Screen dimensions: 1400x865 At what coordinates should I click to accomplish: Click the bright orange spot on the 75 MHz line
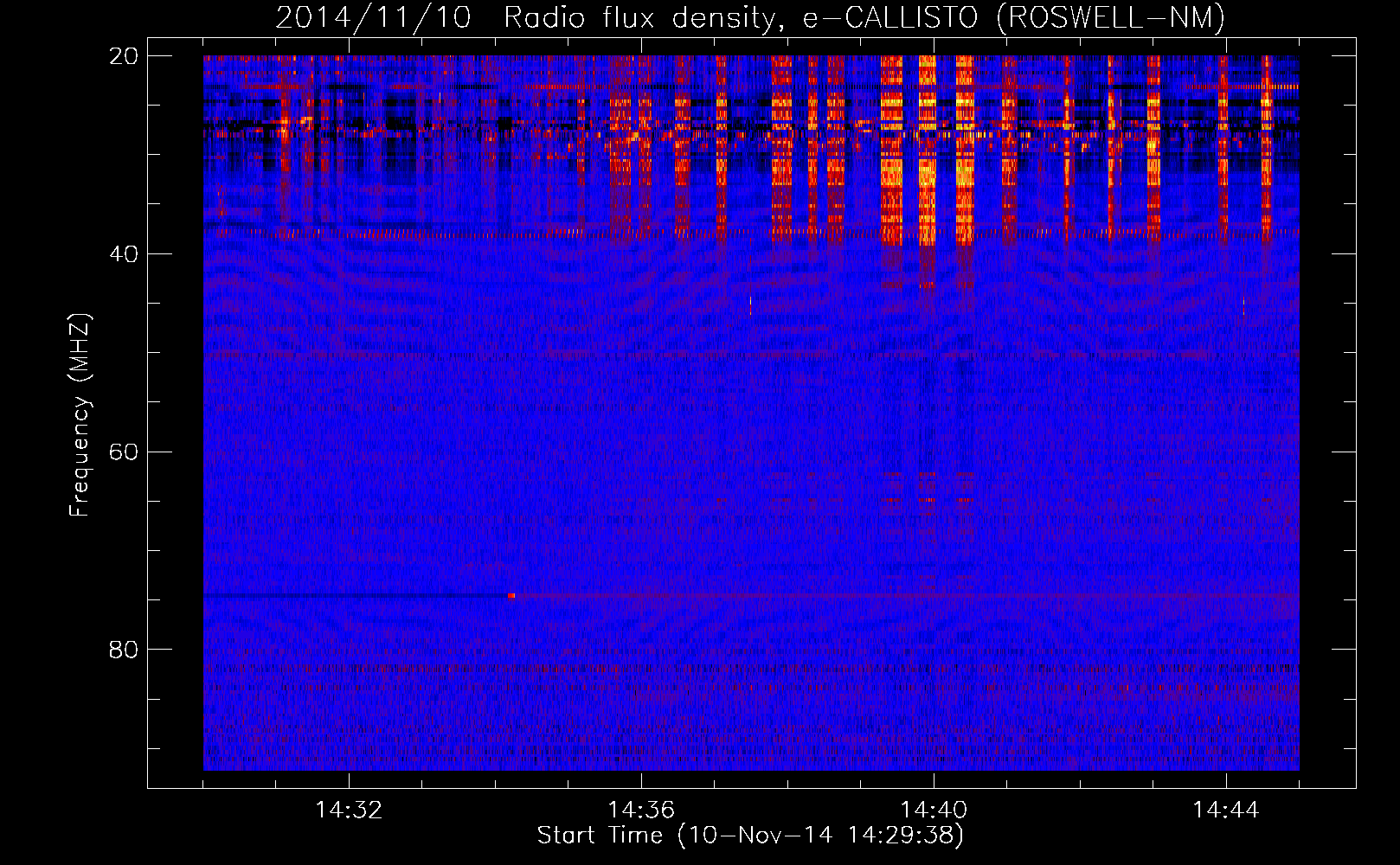pos(511,596)
